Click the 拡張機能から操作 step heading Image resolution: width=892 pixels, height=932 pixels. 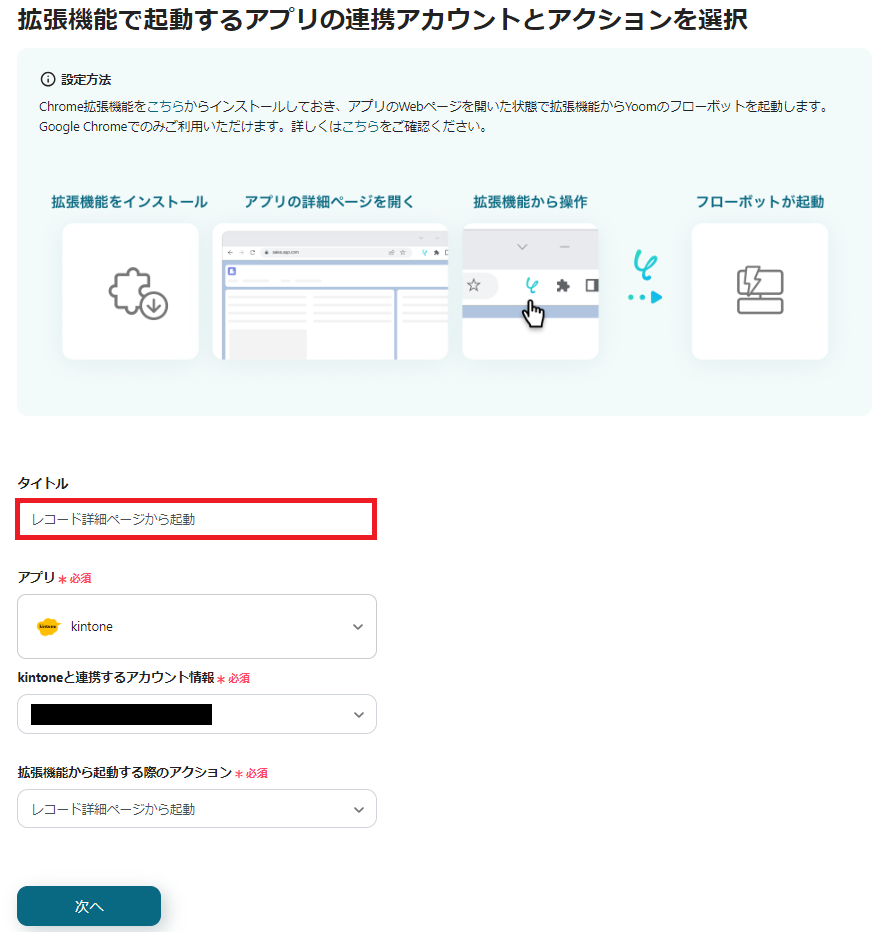point(530,202)
